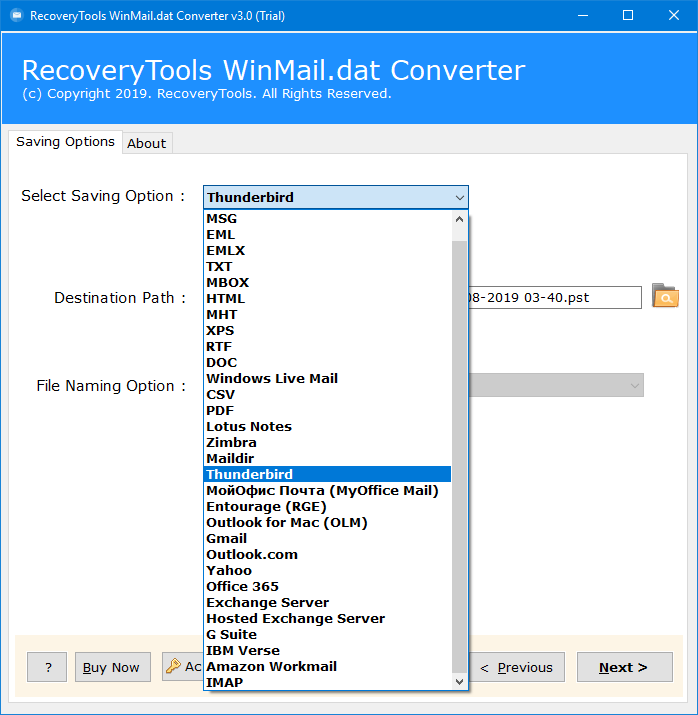This screenshot has height=715, width=698.
Task: Choose EML format in the list
Action: coord(327,234)
